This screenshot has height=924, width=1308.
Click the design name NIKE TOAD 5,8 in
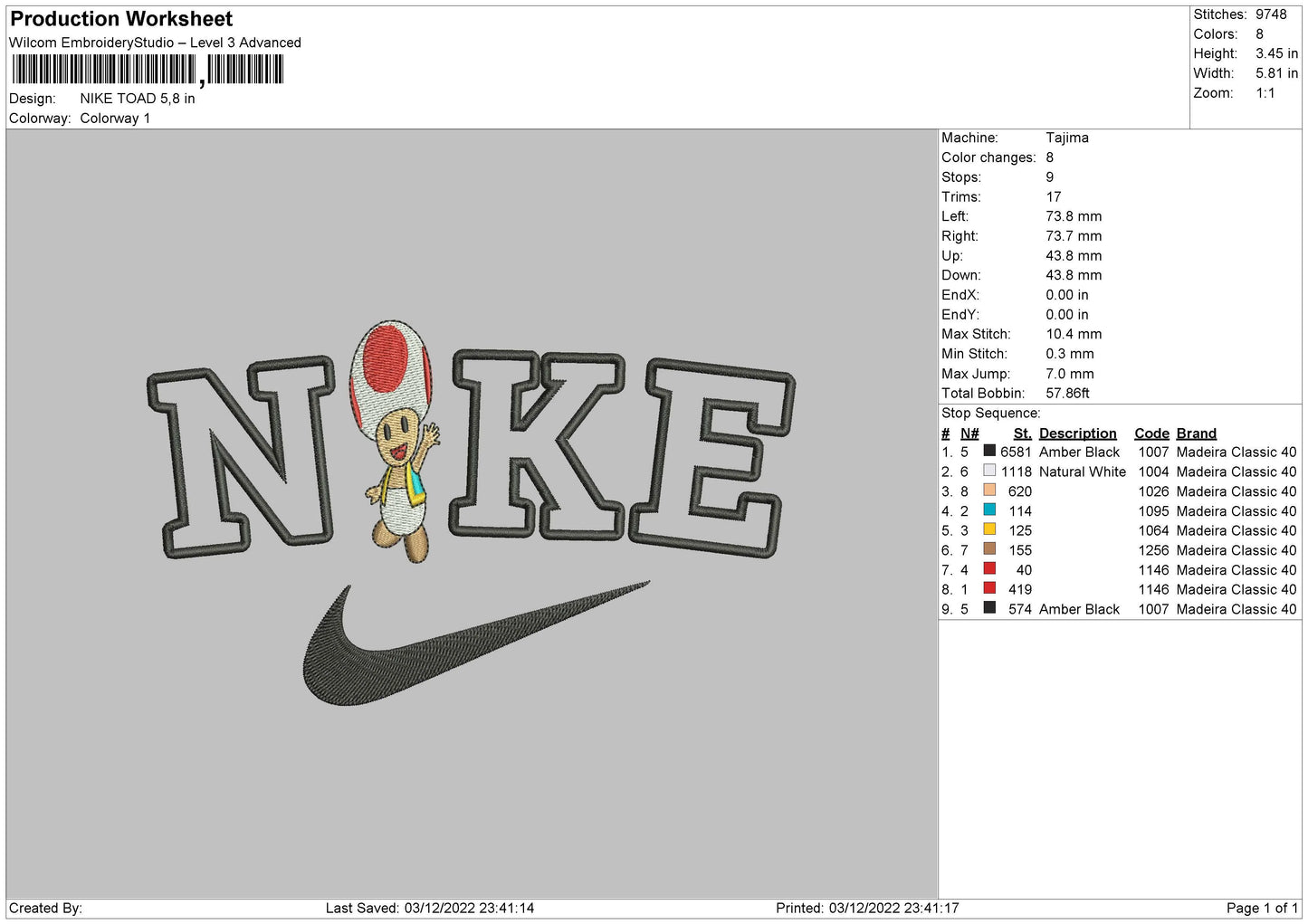coord(138,99)
